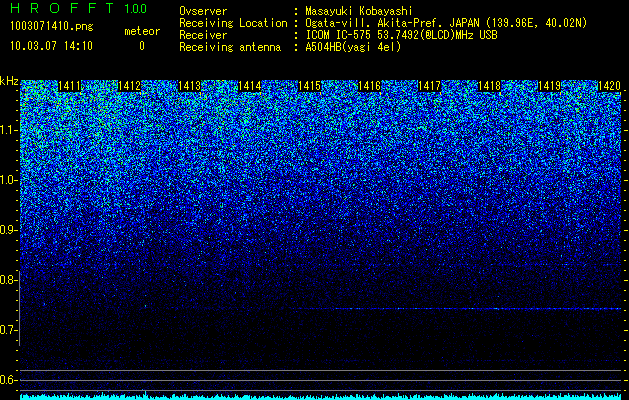Viewport: 629px width, 400px height.
Task: Click the 1411 time marker
Action: click(69, 86)
